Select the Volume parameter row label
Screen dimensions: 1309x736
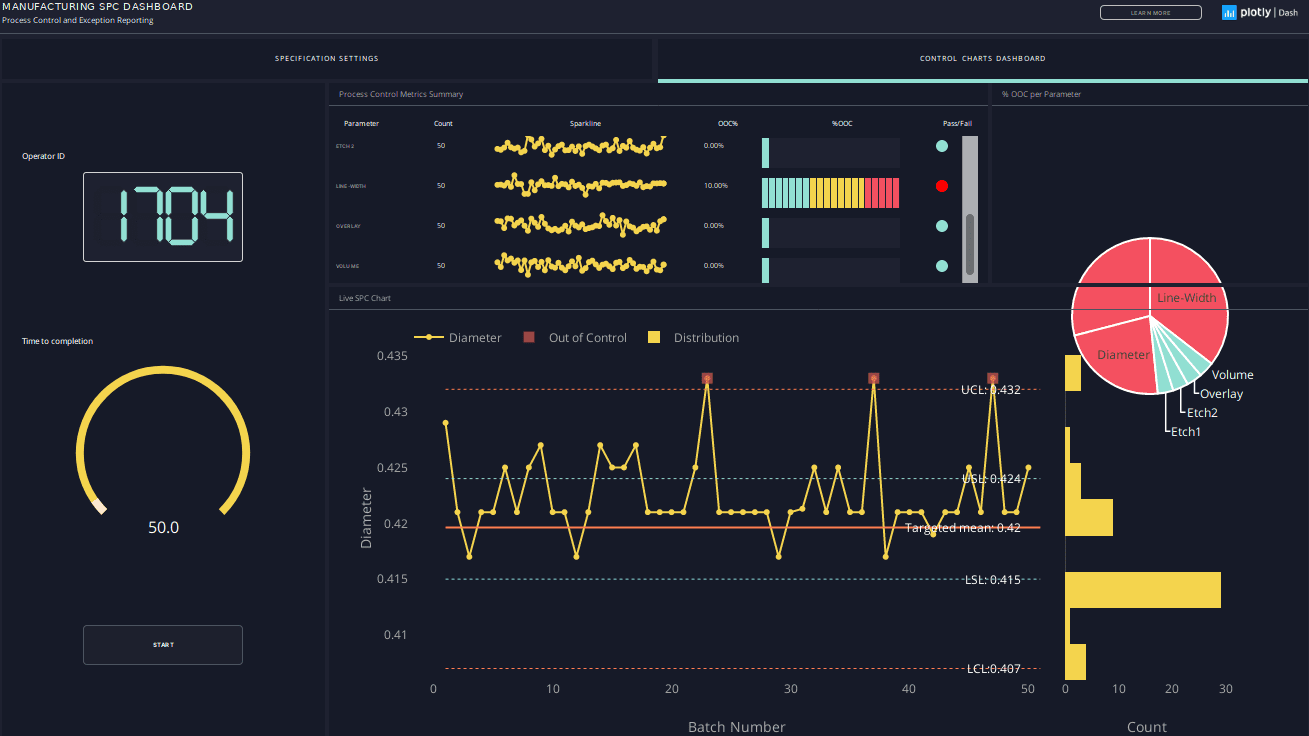(347, 266)
